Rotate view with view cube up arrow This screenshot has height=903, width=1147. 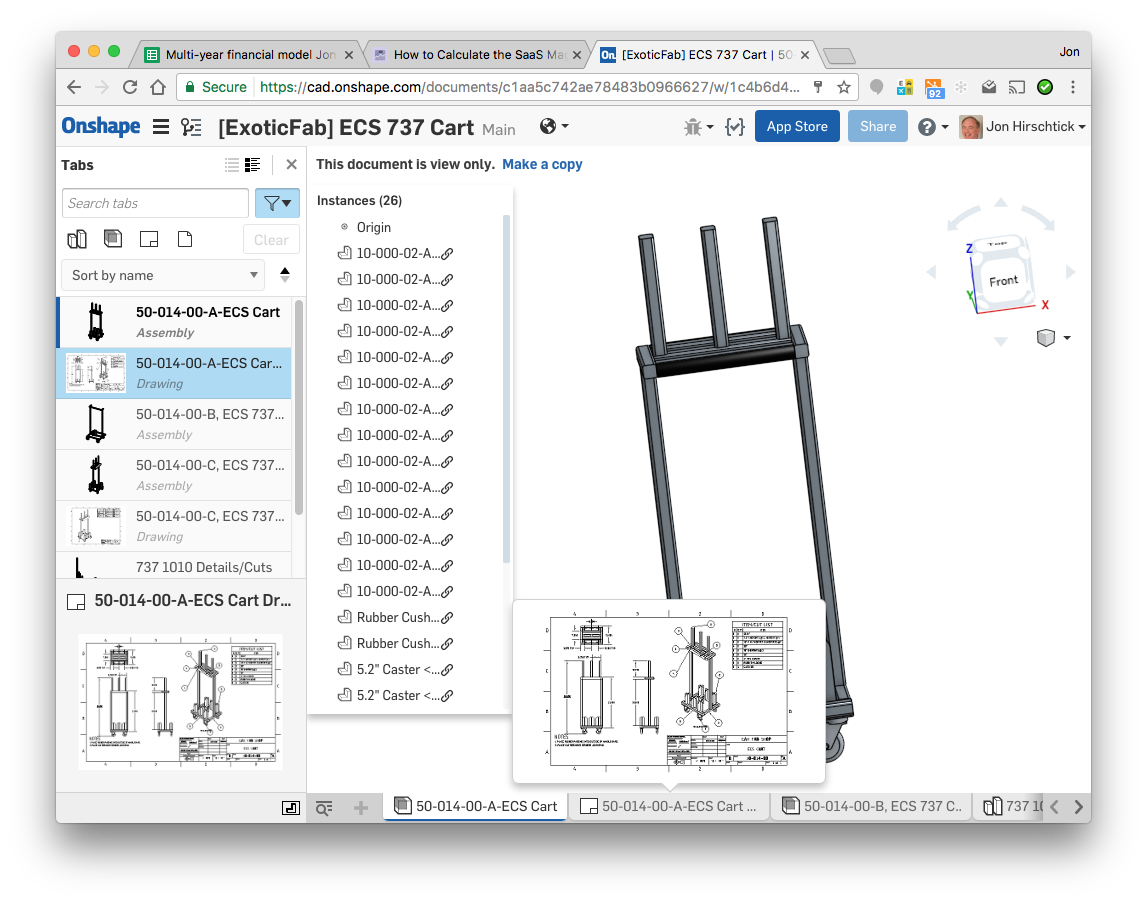point(1001,203)
